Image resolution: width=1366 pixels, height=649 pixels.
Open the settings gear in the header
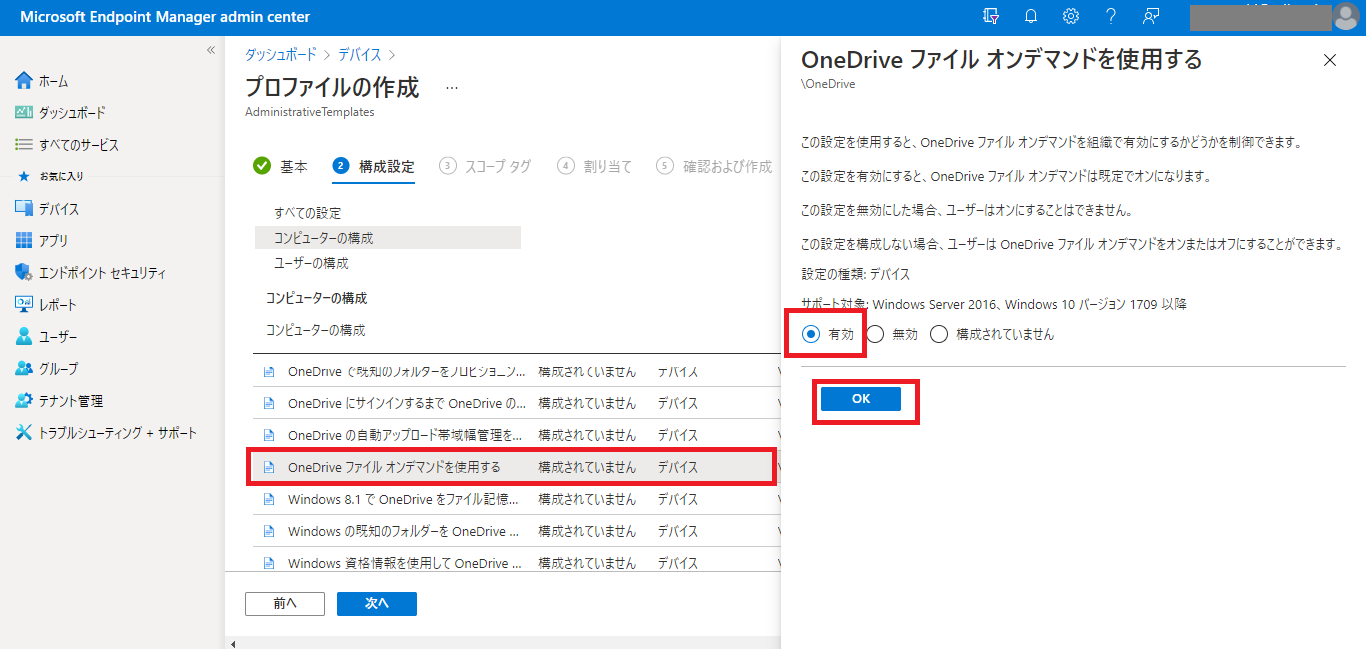point(1071,16)
